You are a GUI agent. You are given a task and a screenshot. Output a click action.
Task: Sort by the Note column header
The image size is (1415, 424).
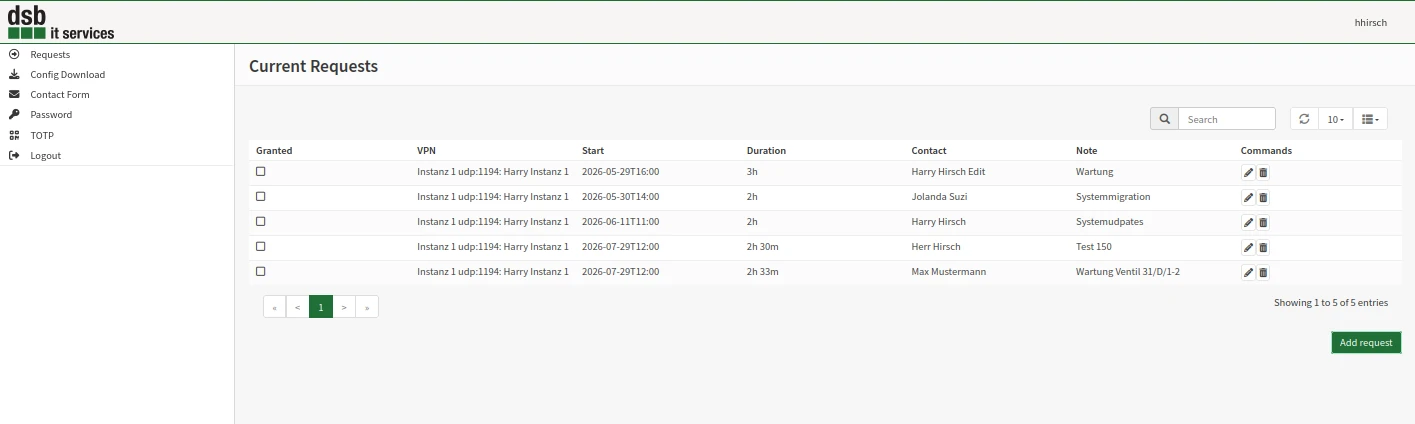click(1087, 151)
